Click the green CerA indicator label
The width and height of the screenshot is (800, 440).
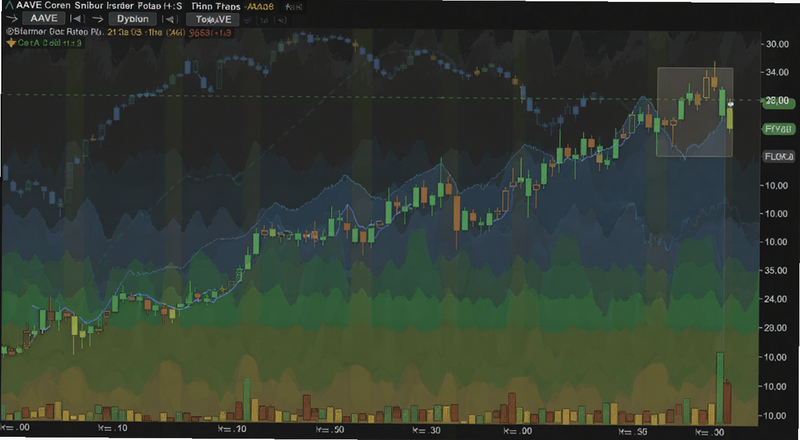50,43
